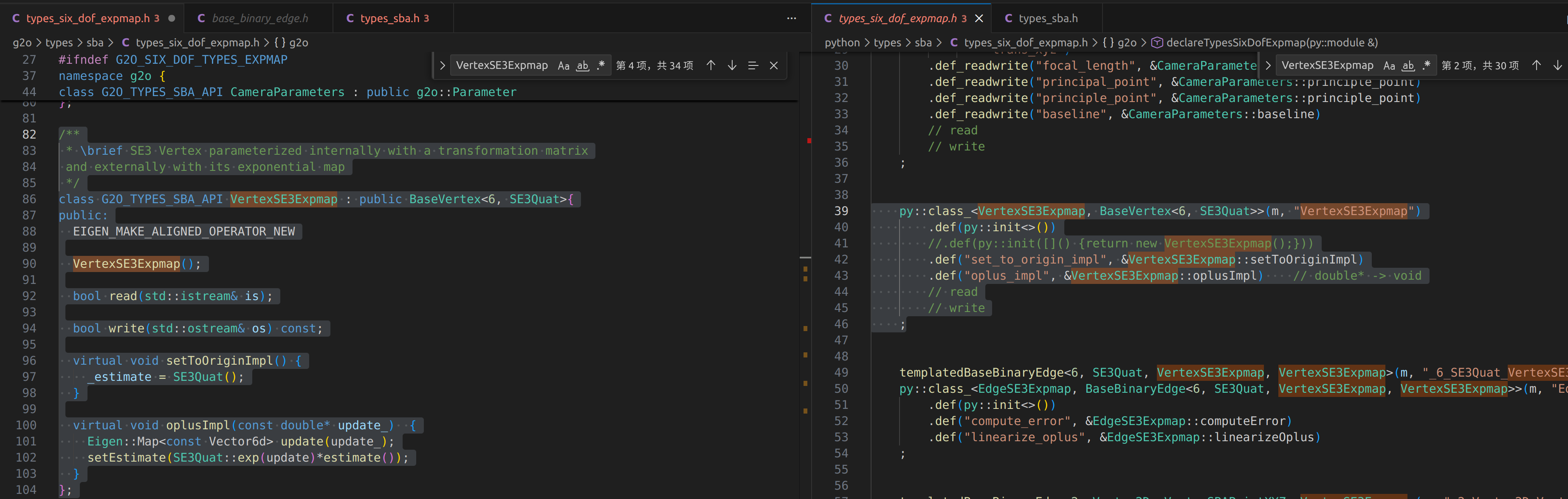Image resolution: width=1568 pixels, height=499 pixels.
Task: Click search input field in right find widget
Action: tap(1327, 65)
